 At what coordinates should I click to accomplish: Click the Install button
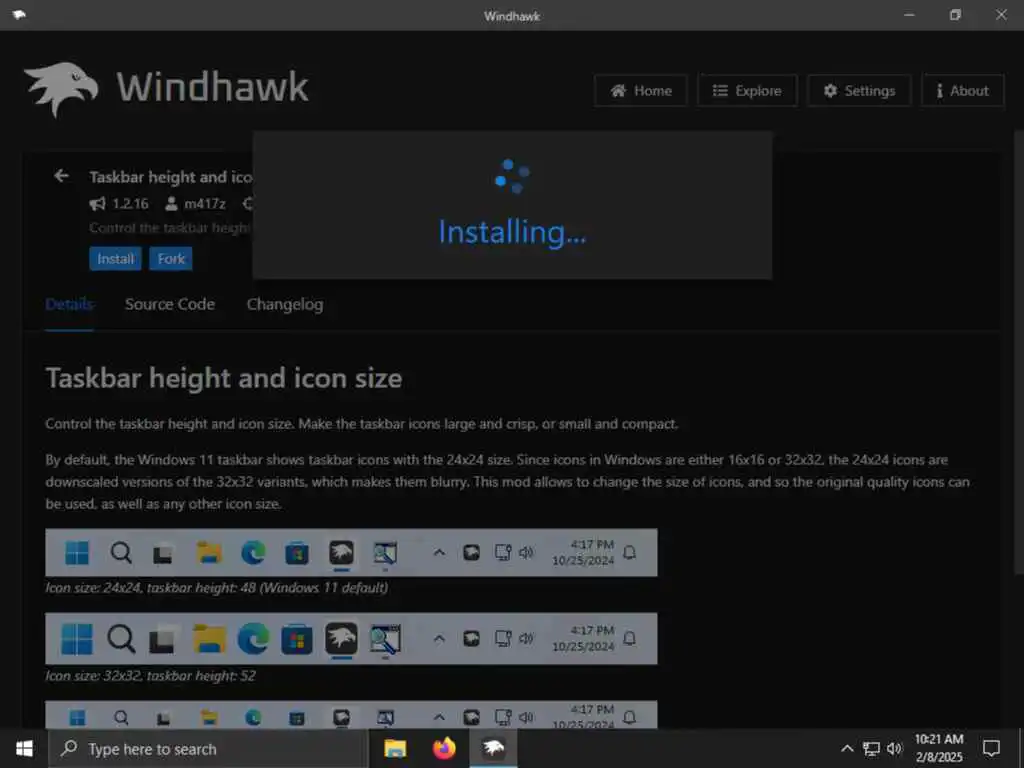click(116, 259)
